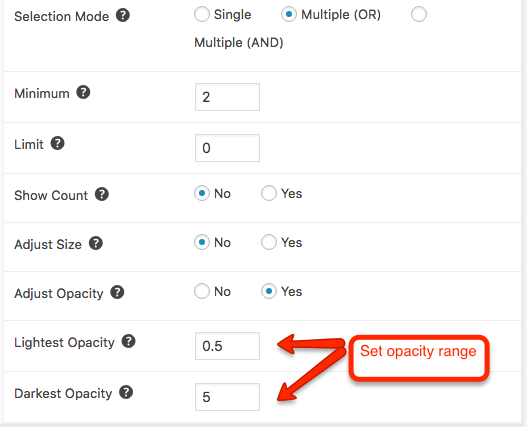Open the Adjust Size help icon
Image resolution: width=527 pixels, height=427 pixels.
pyautogui.click(x=96, y=243)
